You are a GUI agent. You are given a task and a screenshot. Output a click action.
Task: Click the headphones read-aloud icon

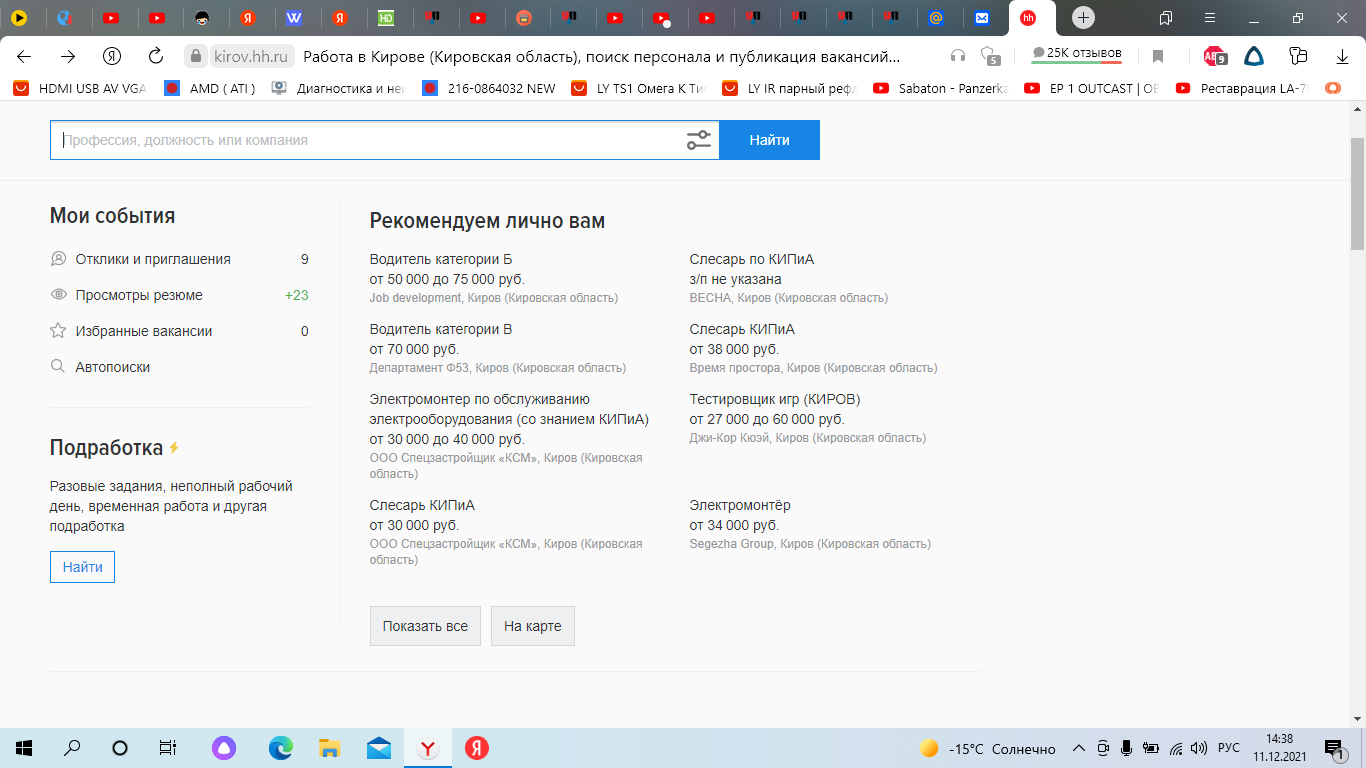(x=958, y=56)
